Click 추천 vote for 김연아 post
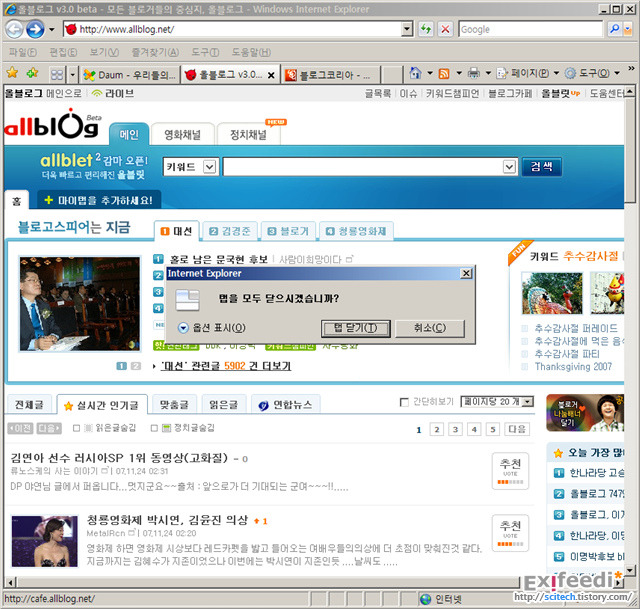 510,471
